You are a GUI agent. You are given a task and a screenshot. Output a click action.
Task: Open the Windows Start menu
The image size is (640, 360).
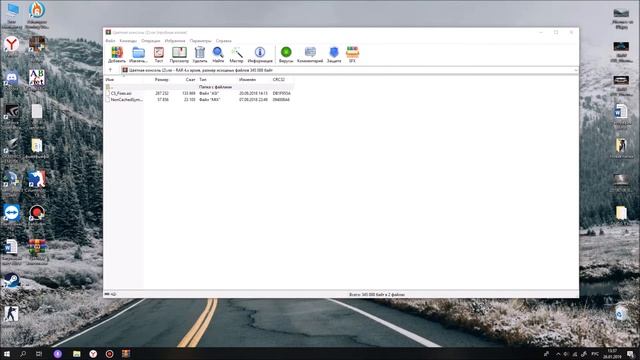[x=7, y=353]
